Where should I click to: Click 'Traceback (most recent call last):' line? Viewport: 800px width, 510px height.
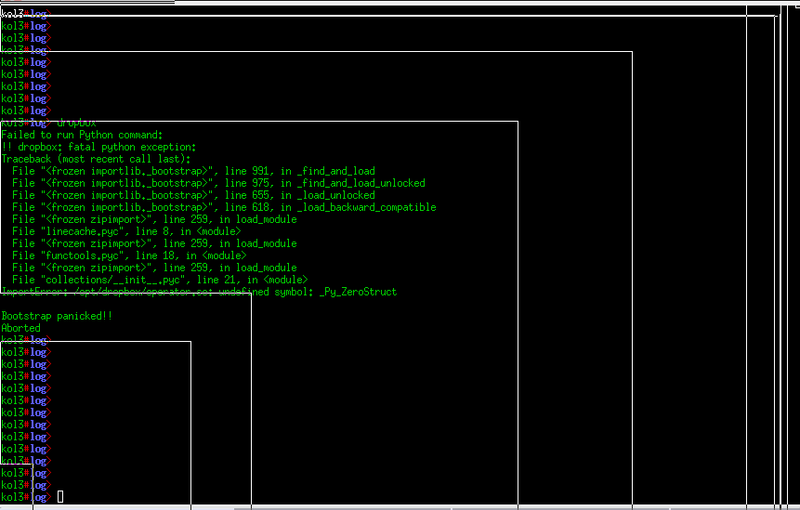coord(96,159)
